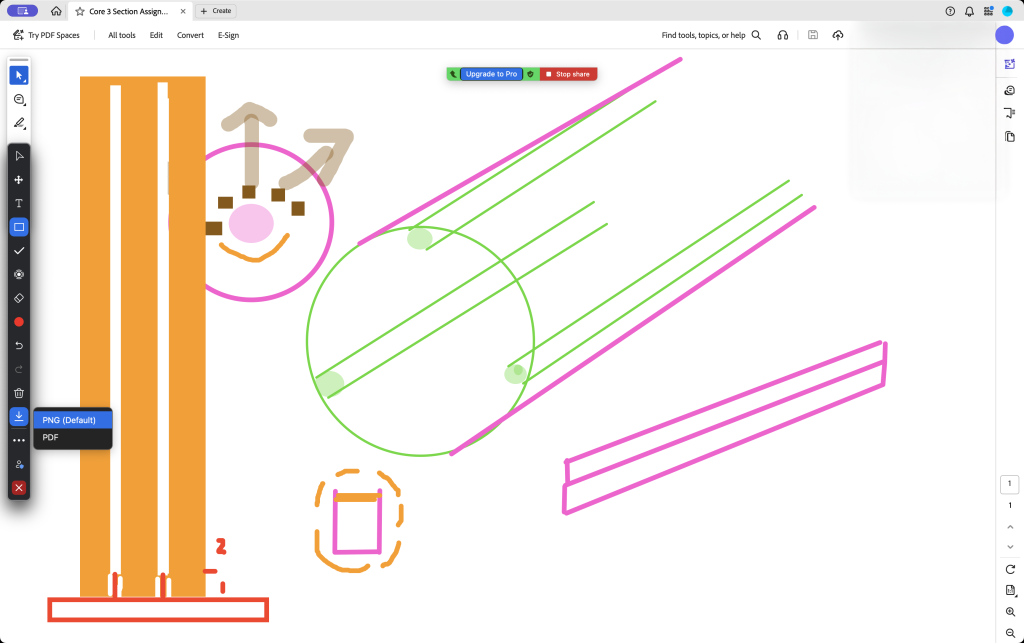Image resolution: width=1024 pixels, height=643 pixels.
Task: Click the checkmark tool in dark toolbar
Action: click(19, 250)
